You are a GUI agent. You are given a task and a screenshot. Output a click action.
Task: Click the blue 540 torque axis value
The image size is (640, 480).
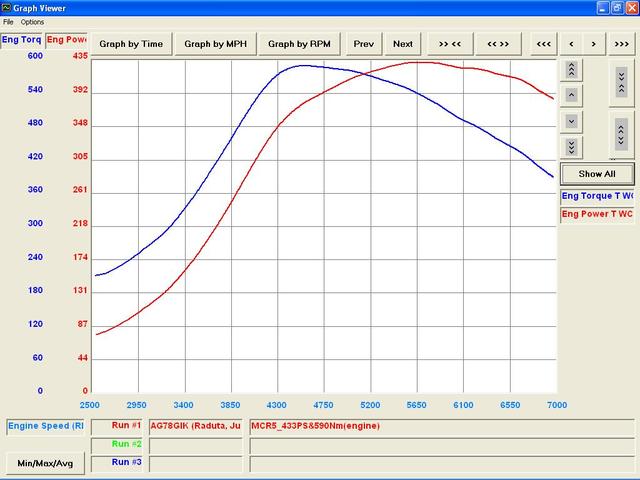tap(35, 89)
